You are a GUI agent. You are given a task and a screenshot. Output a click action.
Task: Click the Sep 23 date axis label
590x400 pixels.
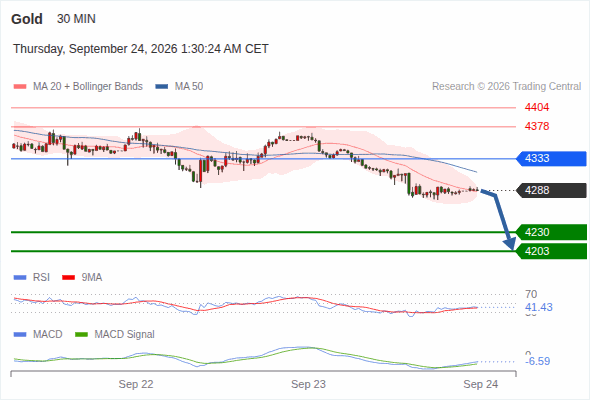pos(308,384)
